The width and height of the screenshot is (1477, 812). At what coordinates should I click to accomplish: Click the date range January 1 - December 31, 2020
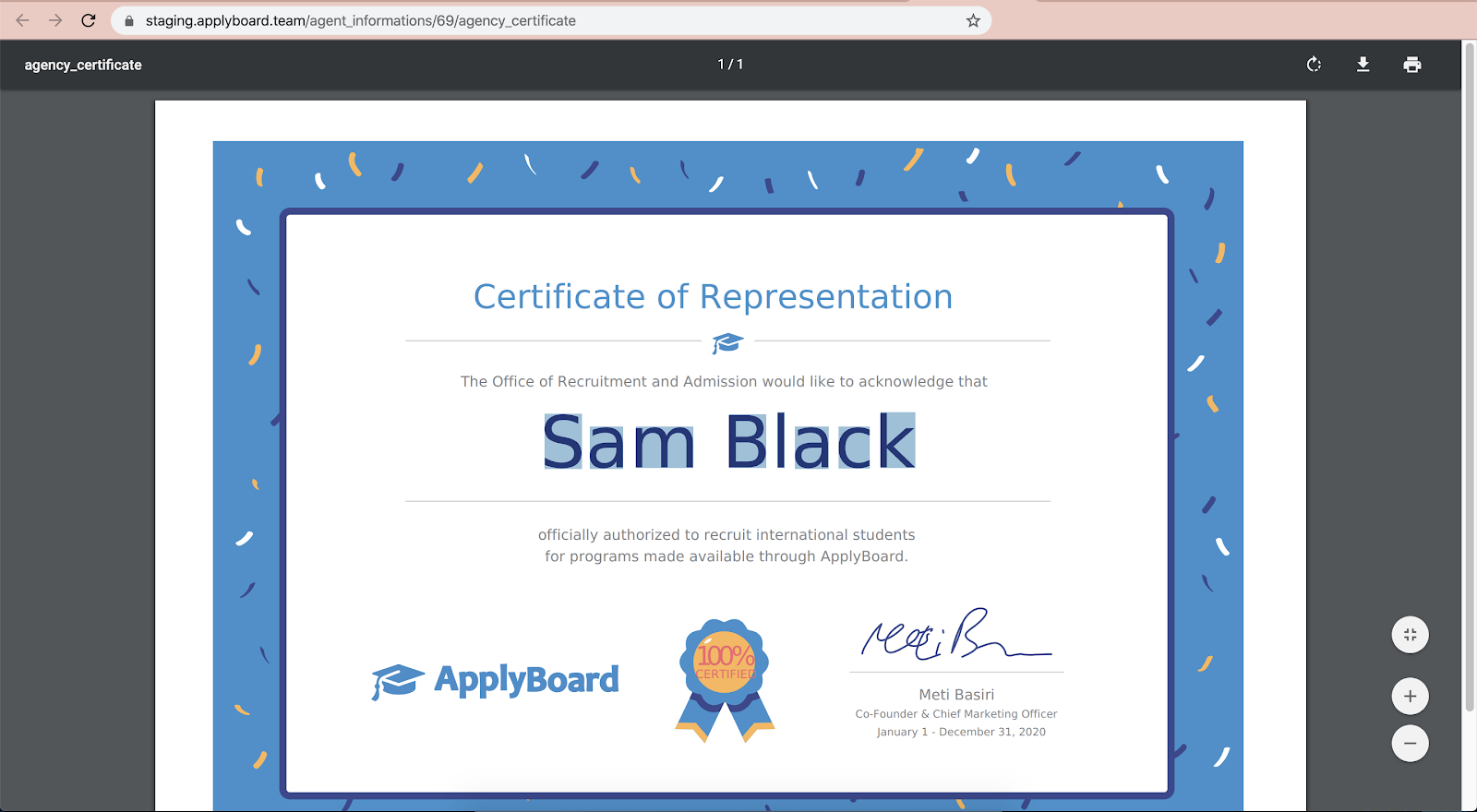pyautogui.click(x=961, y=733)
